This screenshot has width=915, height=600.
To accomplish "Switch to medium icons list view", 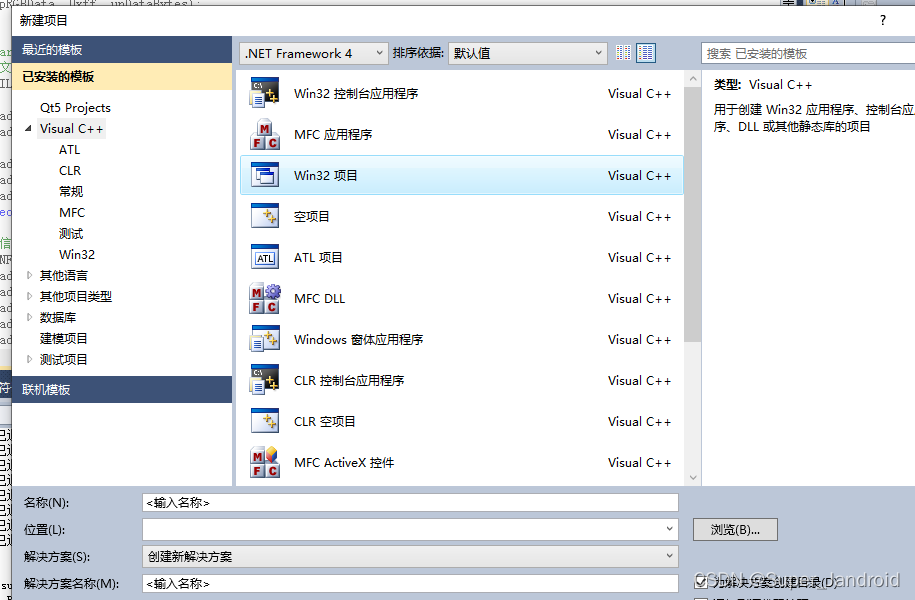I will tap(646, 53).
